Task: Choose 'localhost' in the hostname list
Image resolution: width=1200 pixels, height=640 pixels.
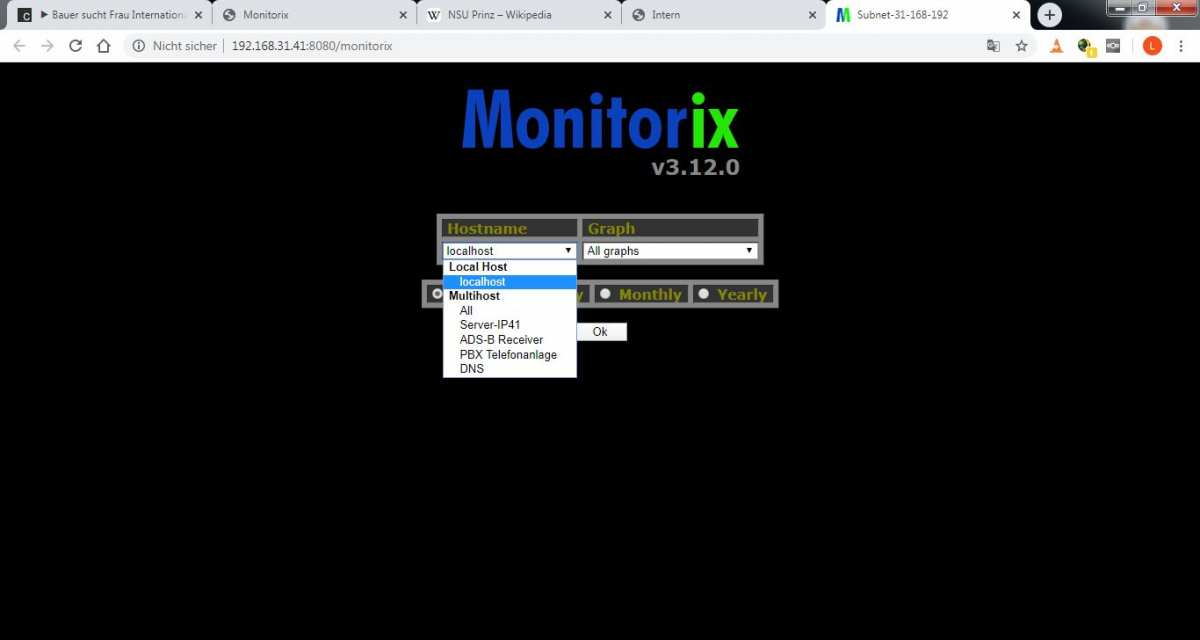Action: 510,282
